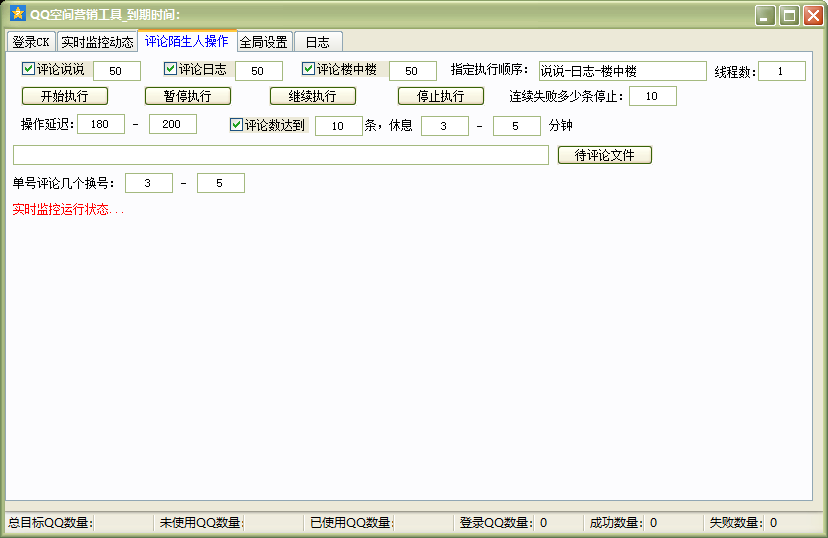Viewport: 828px width, 538px height.
Task: Open the 实时监控动态 tab
Action: point(97,42)
